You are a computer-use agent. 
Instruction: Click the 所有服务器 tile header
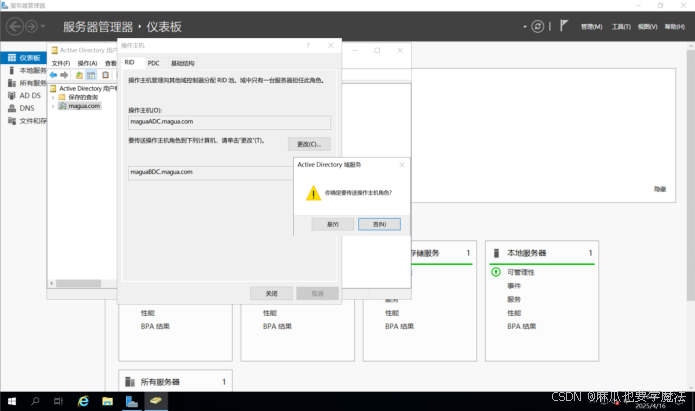(x=176, y=382)
